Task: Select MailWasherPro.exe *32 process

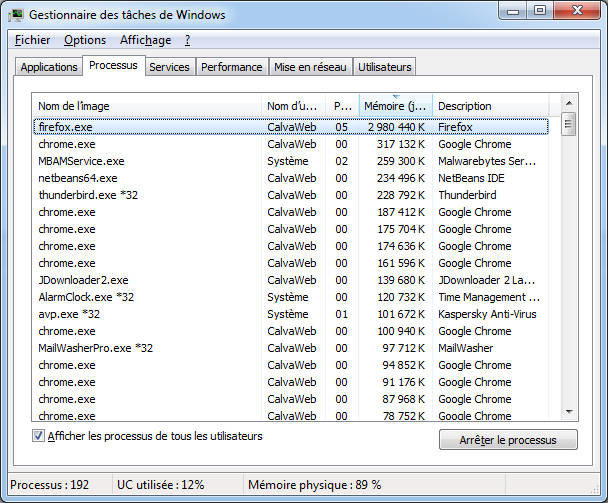Action: [x=291, y=348]
